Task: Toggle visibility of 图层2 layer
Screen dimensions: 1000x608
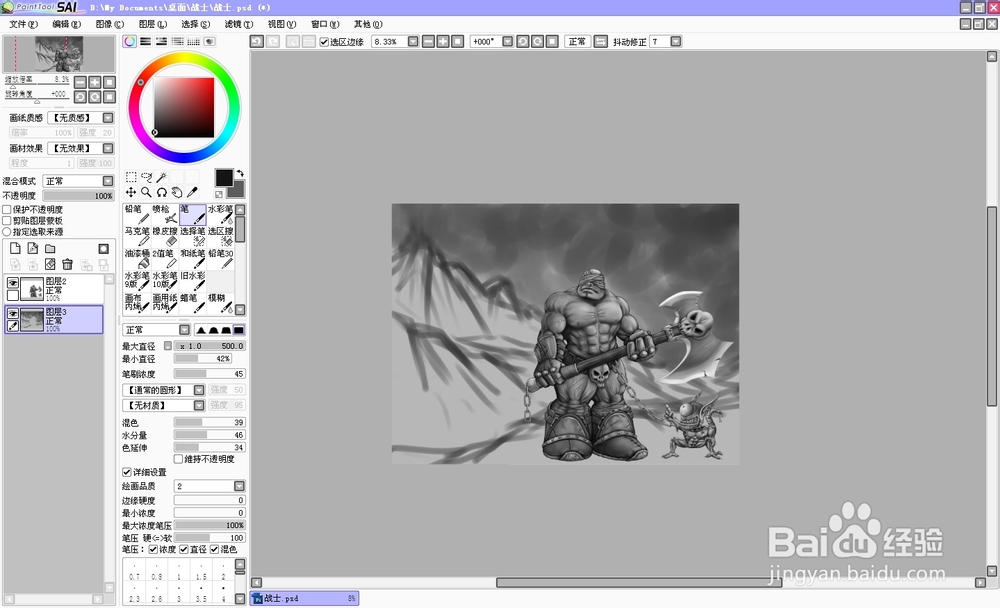Action: 13,283
